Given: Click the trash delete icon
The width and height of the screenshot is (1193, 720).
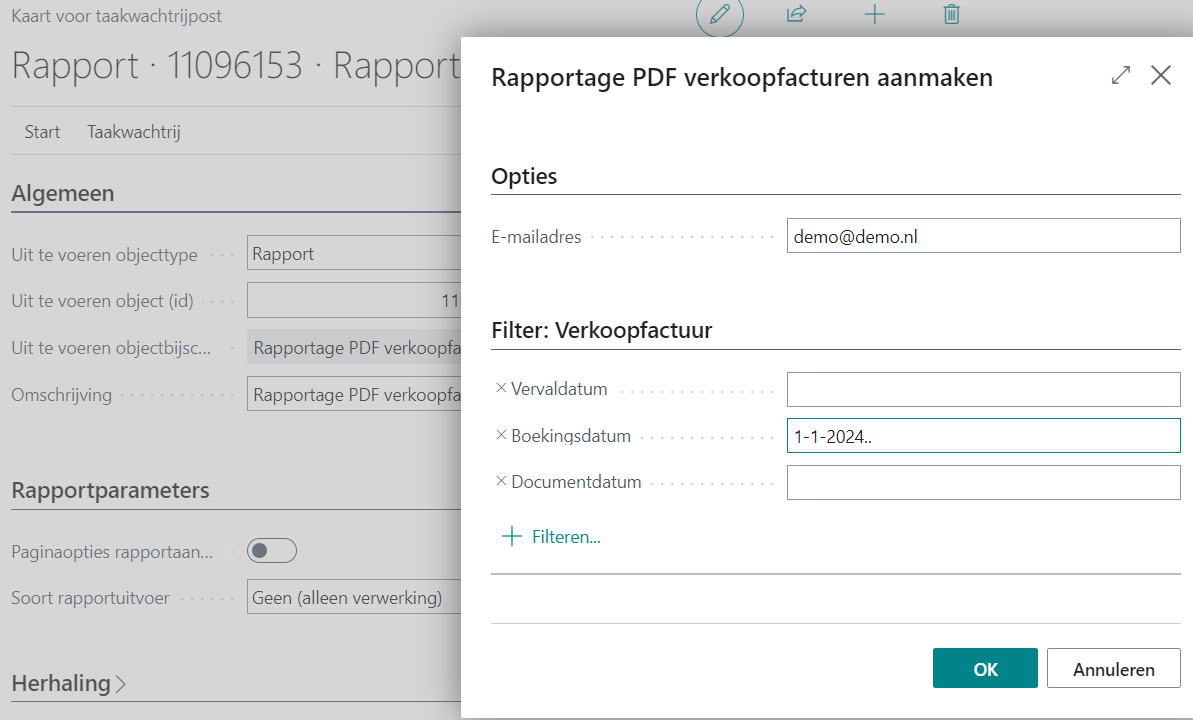Looking at the screenshot, I should click(x=952, y=14).
